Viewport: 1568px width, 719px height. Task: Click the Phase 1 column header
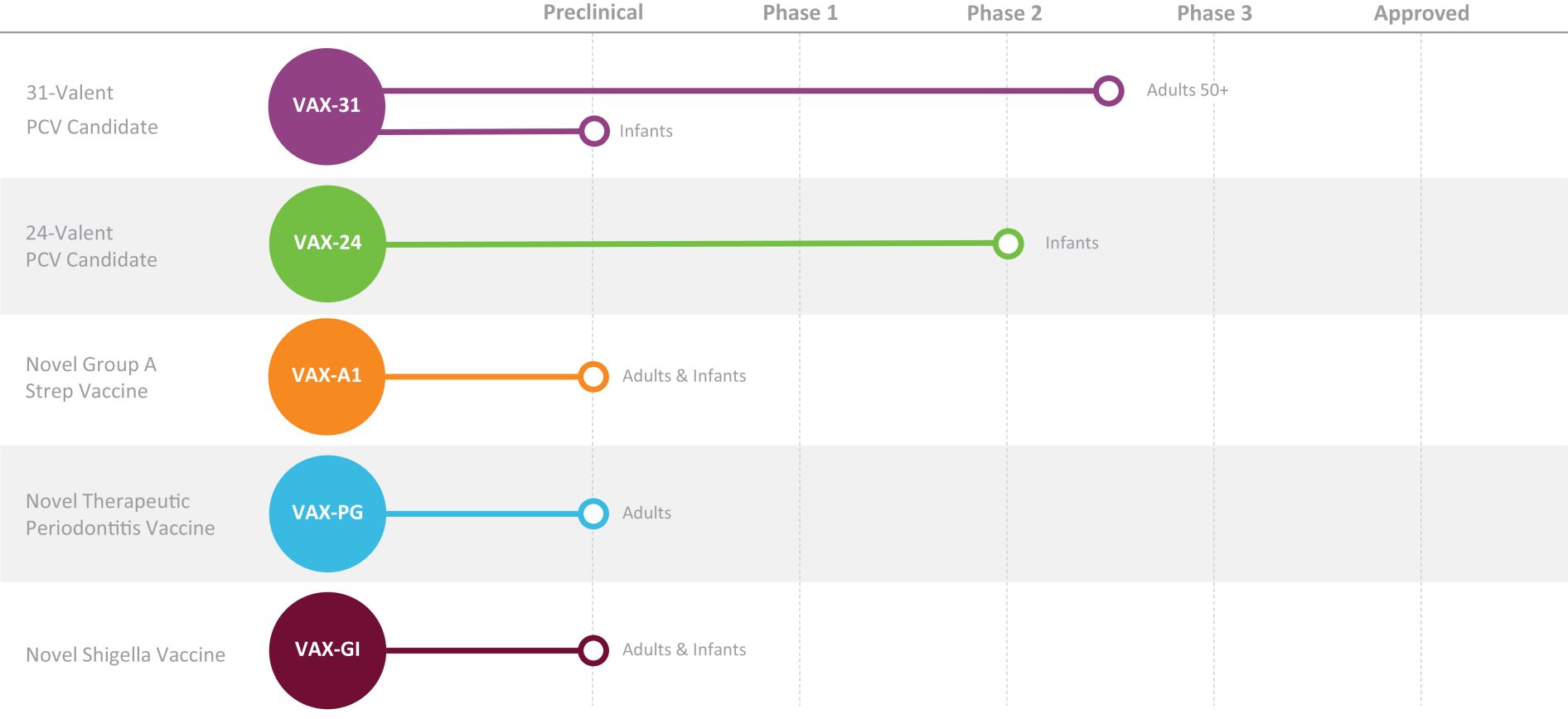point(800,13)
